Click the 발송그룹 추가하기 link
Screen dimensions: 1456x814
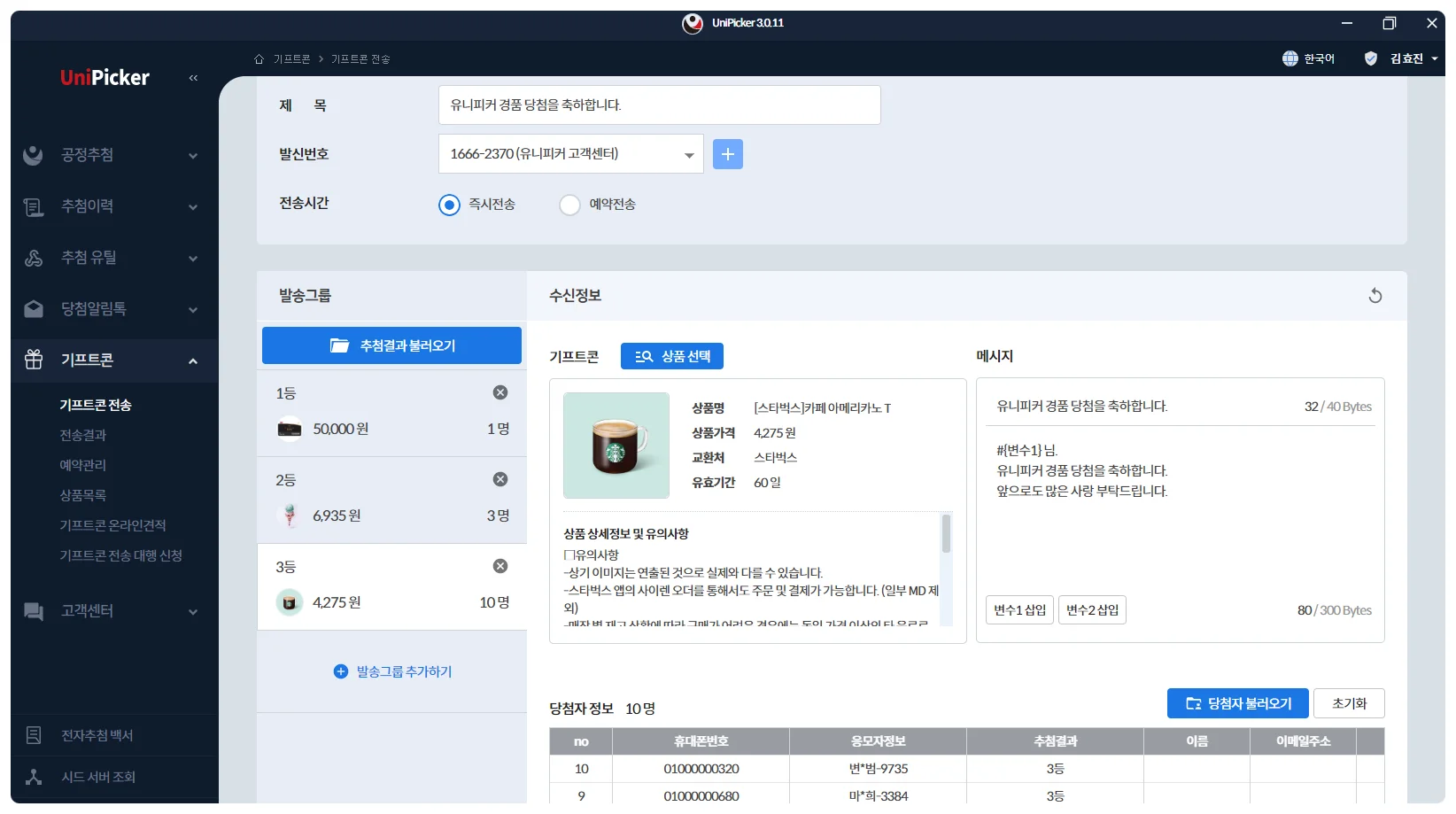(x=392, y=671)
